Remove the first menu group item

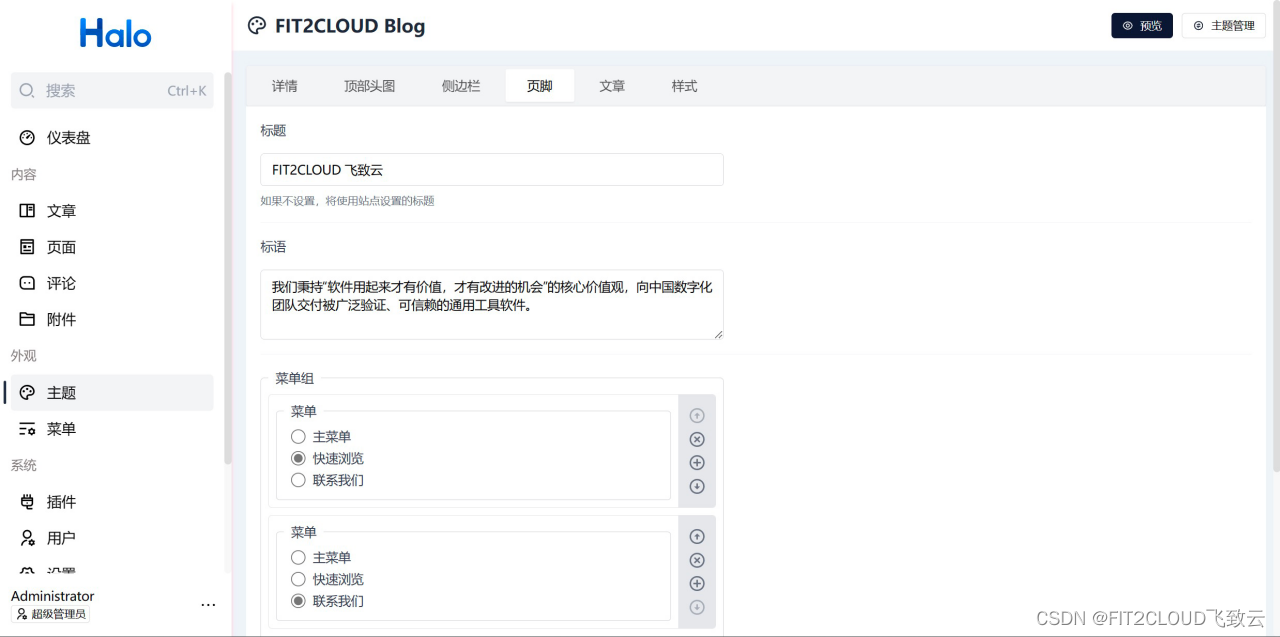pyautogui.click(x=697, y=439)
